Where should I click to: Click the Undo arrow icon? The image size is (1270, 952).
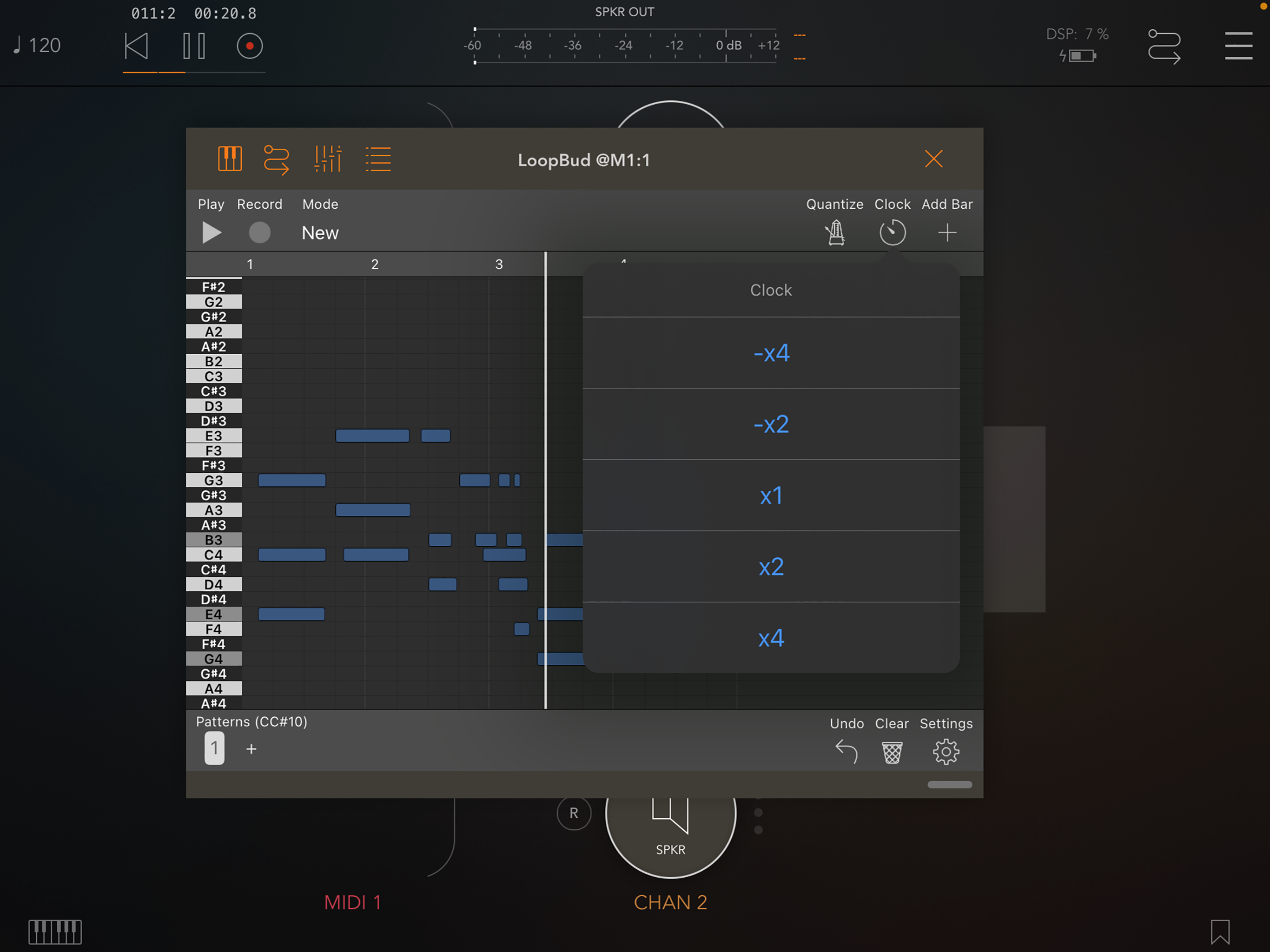coord(847,752)
